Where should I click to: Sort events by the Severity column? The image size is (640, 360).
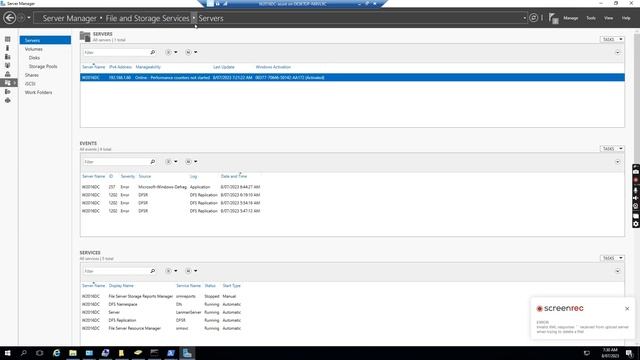[x=128, y=176]
